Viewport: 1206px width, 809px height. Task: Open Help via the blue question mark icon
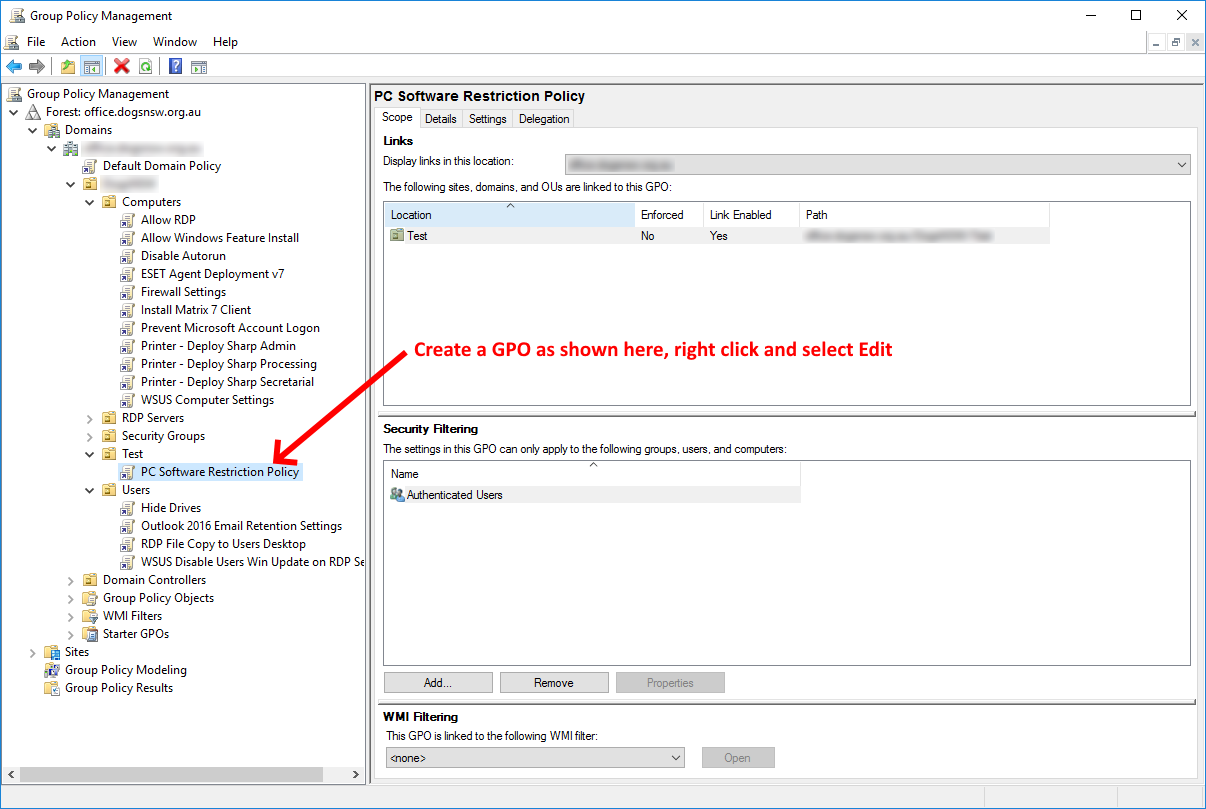[x=175, y=67]
